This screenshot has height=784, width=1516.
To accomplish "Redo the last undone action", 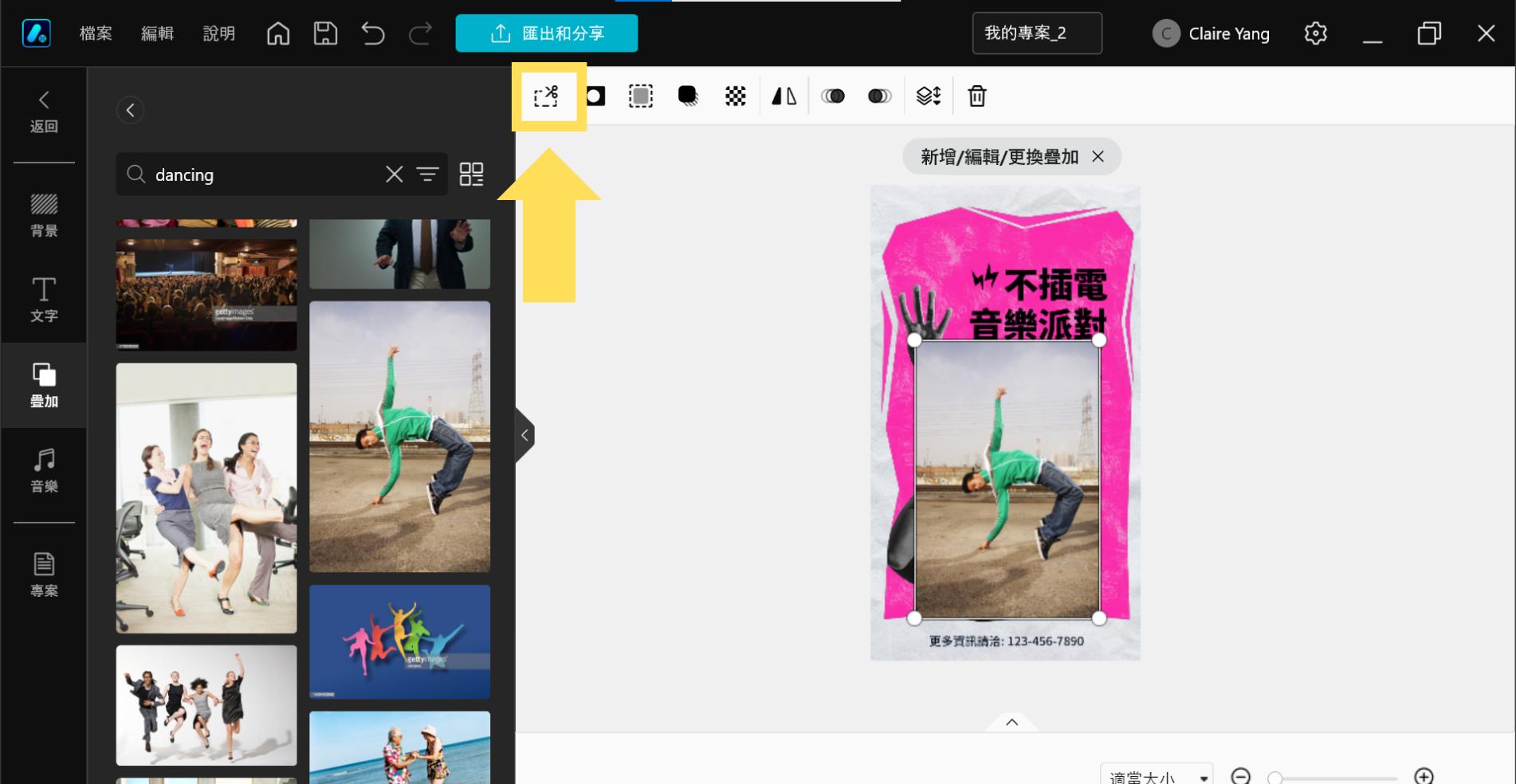I will [x=420, y=33].
